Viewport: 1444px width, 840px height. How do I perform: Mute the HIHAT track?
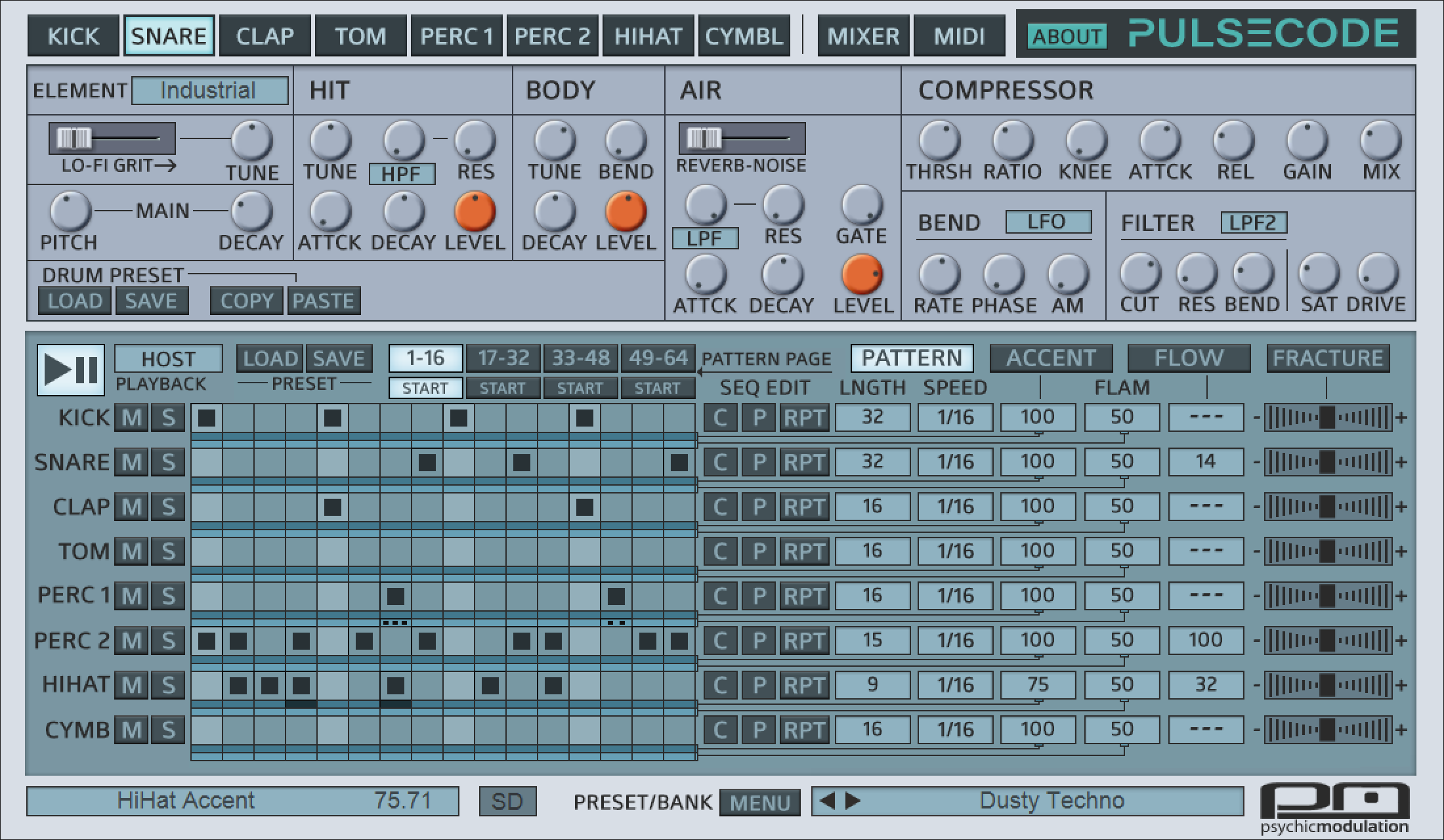pyautogui.click(x=132, y=685)
